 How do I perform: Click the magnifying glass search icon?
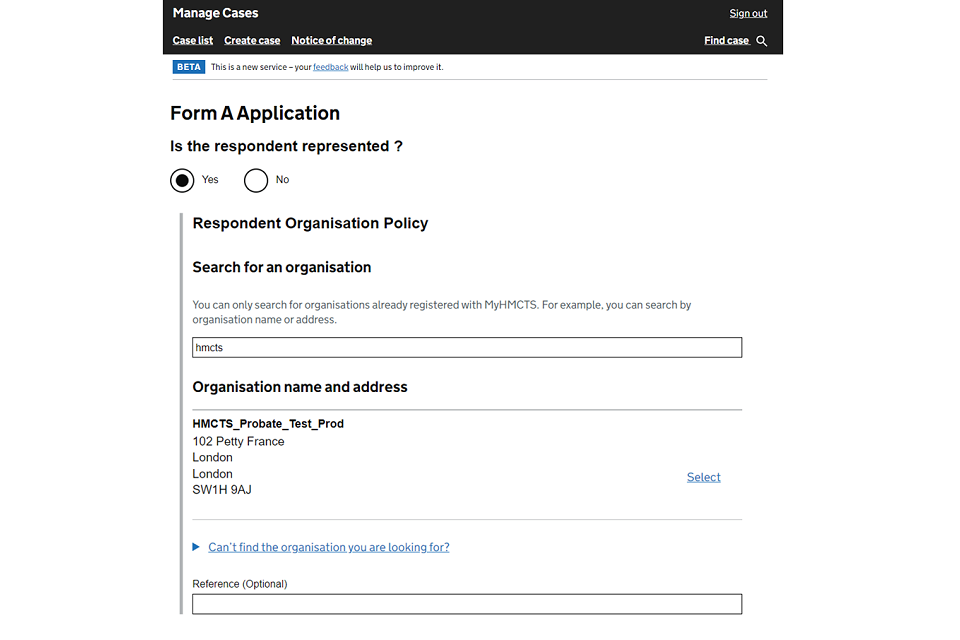coord(762,41)
